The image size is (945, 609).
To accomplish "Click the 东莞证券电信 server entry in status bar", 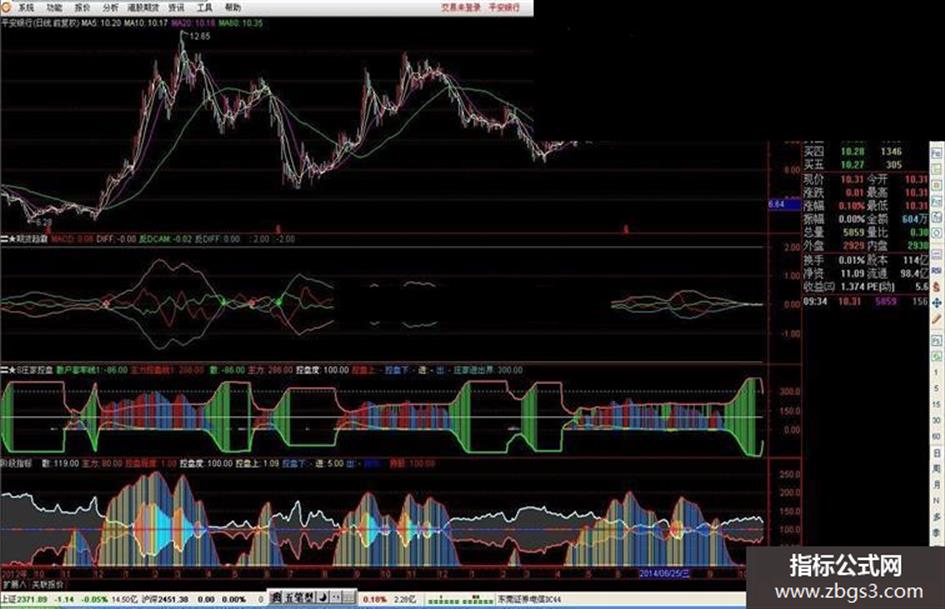I will click(x=529, y=599).
